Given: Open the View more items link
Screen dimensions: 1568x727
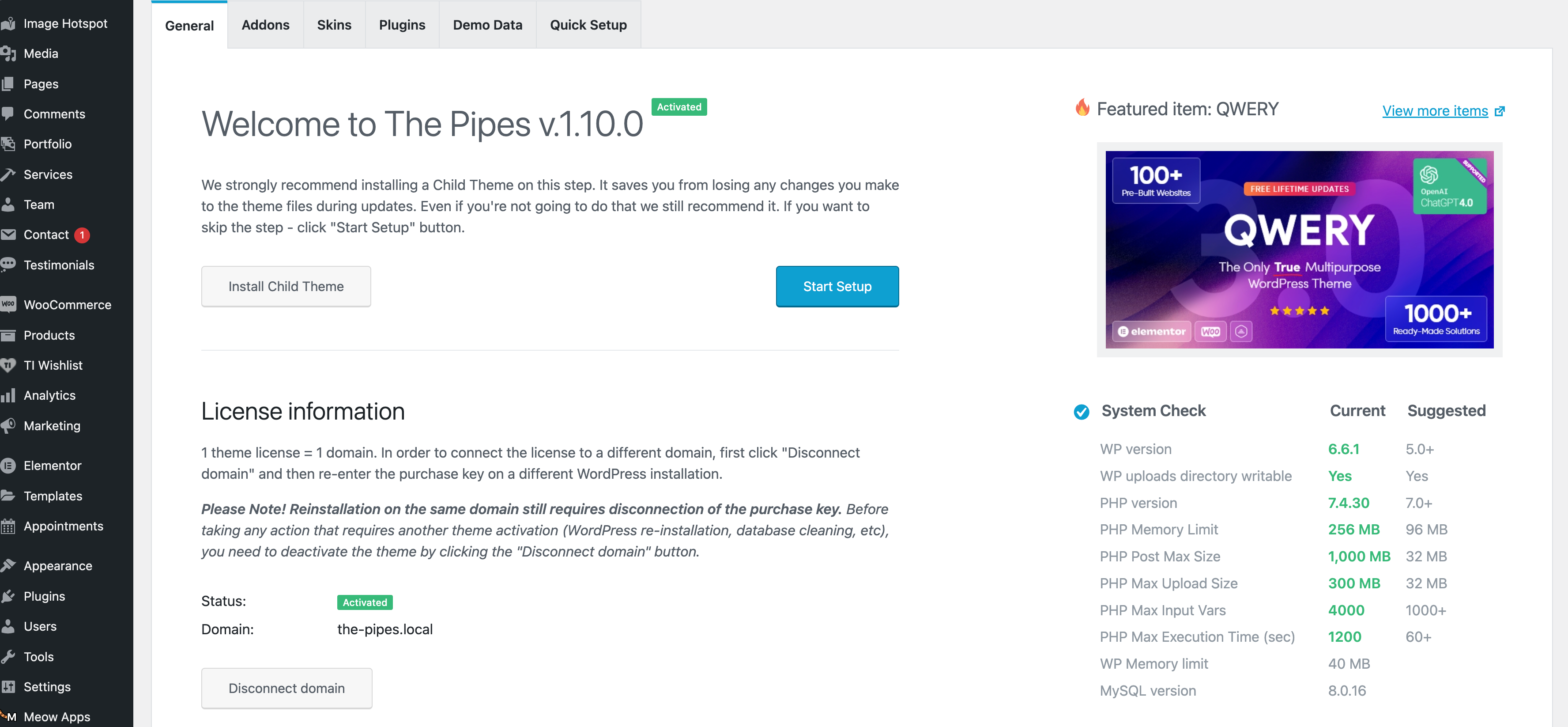Looking at the screenshot, I should tap(1435, 111).
